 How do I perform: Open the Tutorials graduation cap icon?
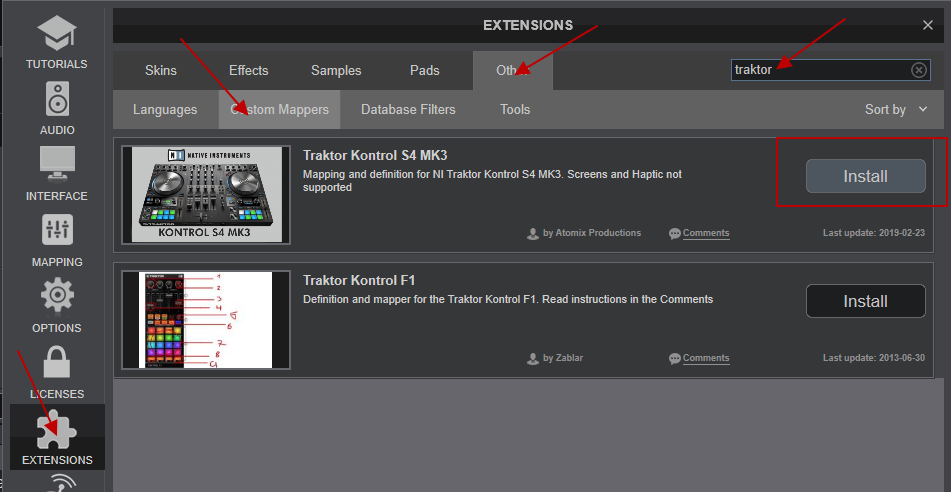coord(57,34)
